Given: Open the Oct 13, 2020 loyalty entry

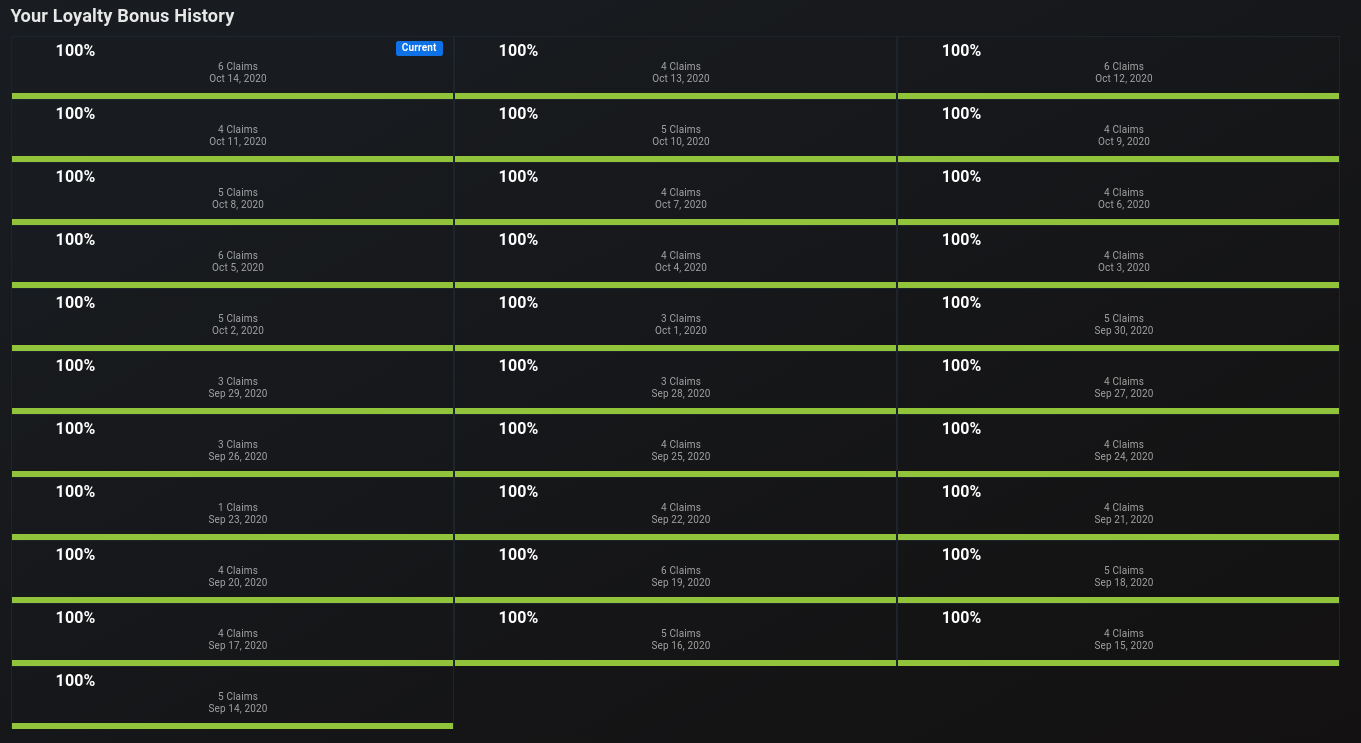Looking at the screenshot, I should [676, 68].
